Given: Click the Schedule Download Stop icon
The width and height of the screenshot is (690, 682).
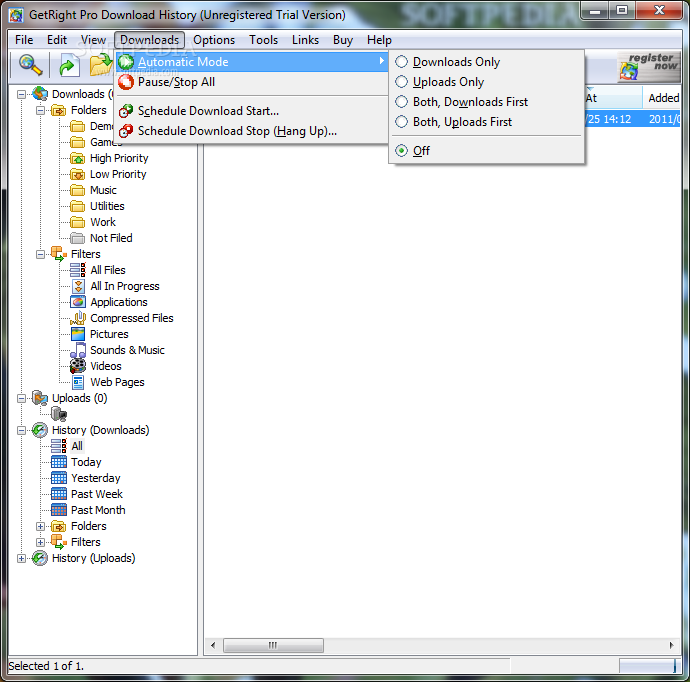Looking at the screenshot, I should point(126,131).
